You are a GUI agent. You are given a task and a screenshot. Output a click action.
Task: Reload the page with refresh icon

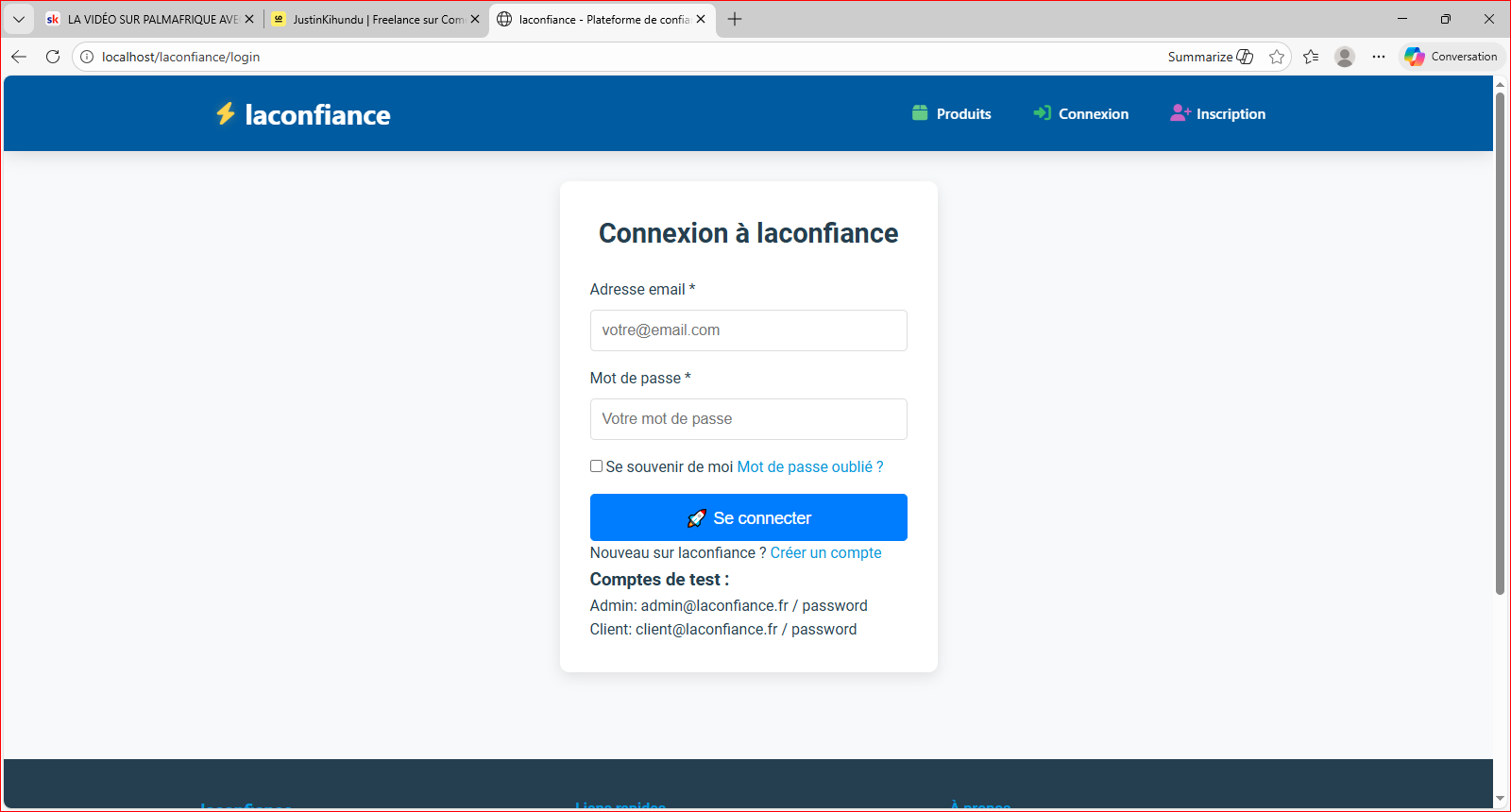(x=53, y=57)
